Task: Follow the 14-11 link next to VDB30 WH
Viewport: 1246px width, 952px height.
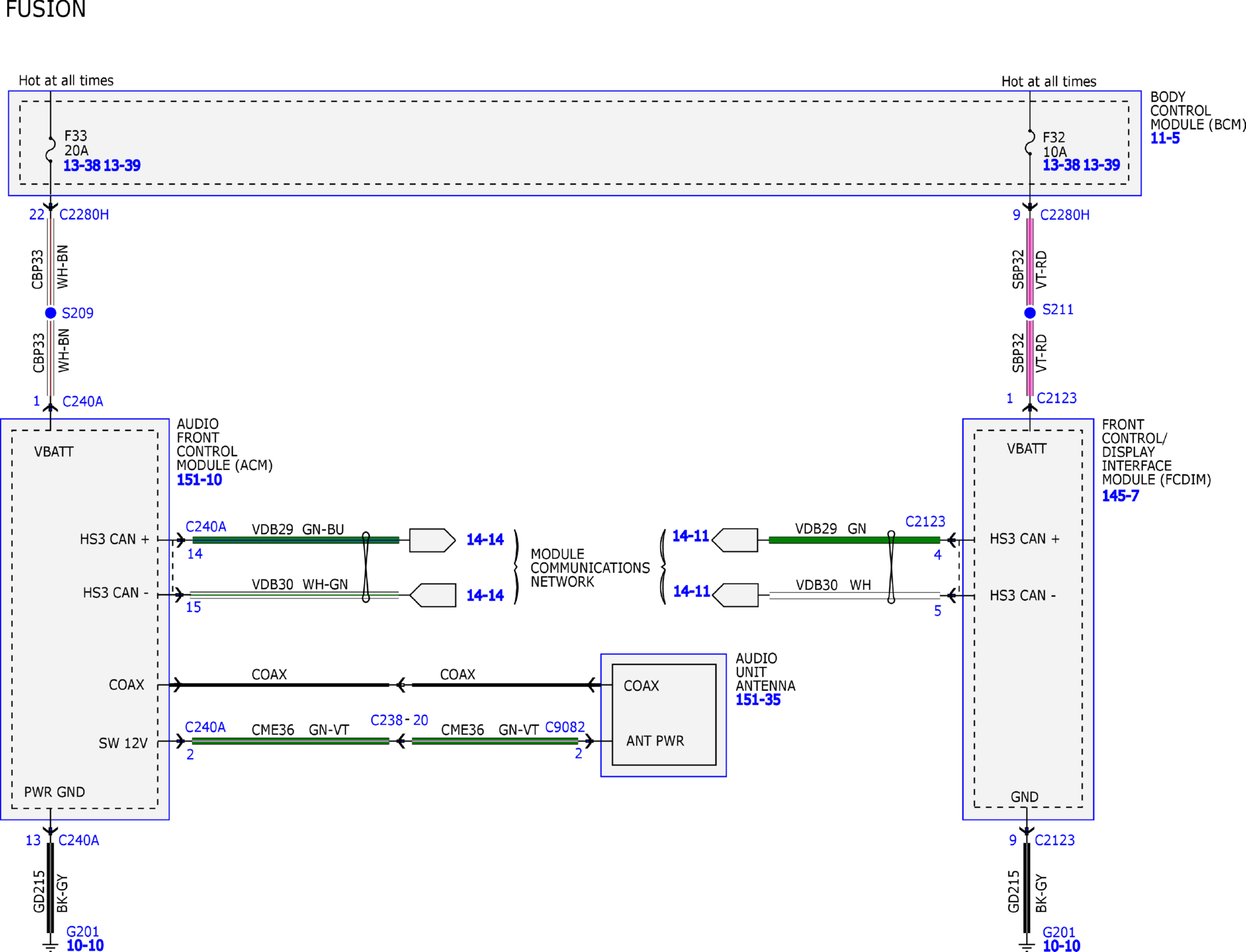Action: (691, 591)
